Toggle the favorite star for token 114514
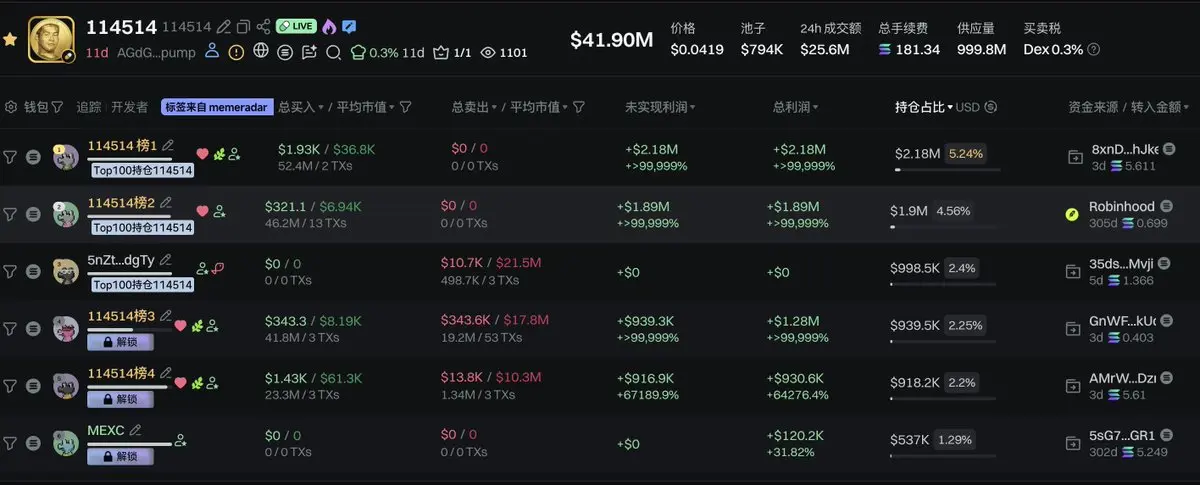The image size is (1200, 485). click(x=10, y=40)
